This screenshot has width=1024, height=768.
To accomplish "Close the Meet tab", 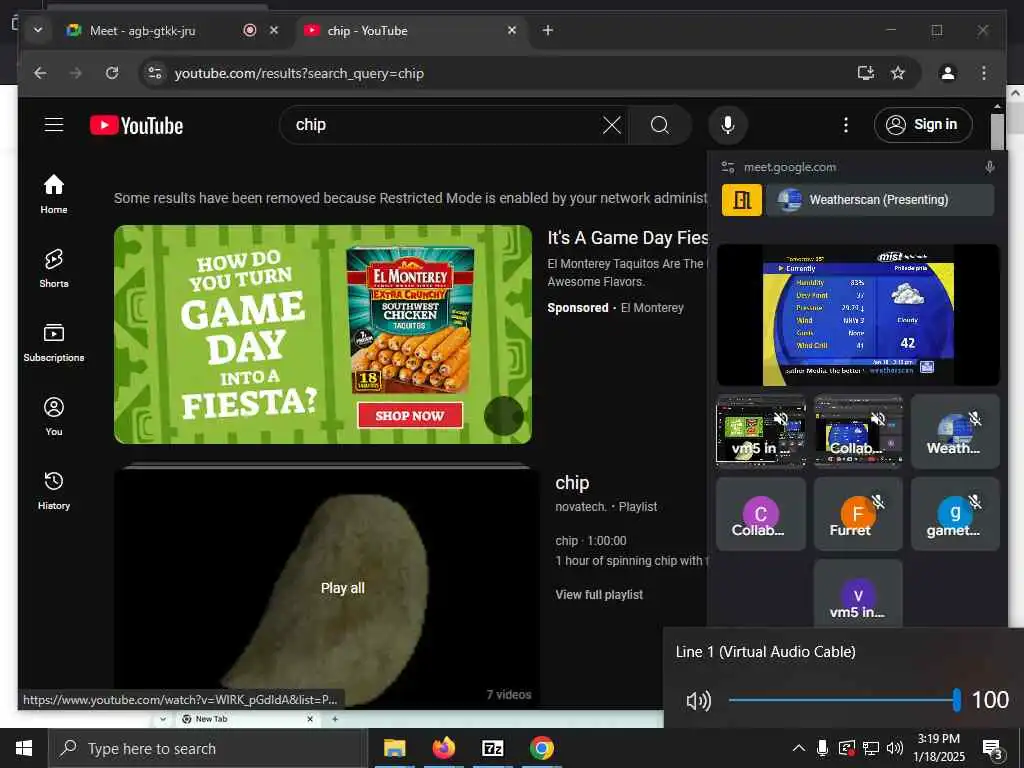I will click(274, 30).
